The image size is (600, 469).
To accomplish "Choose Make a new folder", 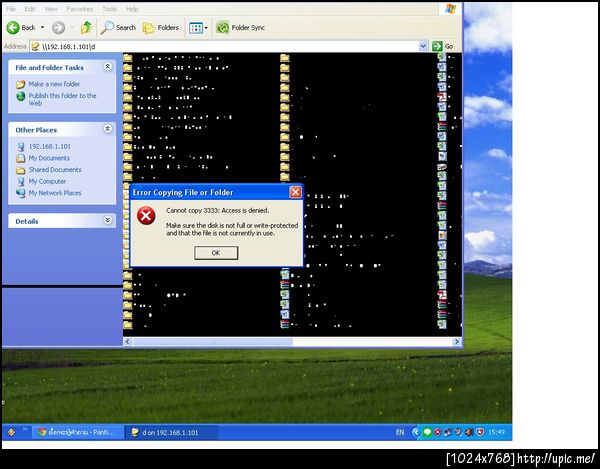I will 54,84.
